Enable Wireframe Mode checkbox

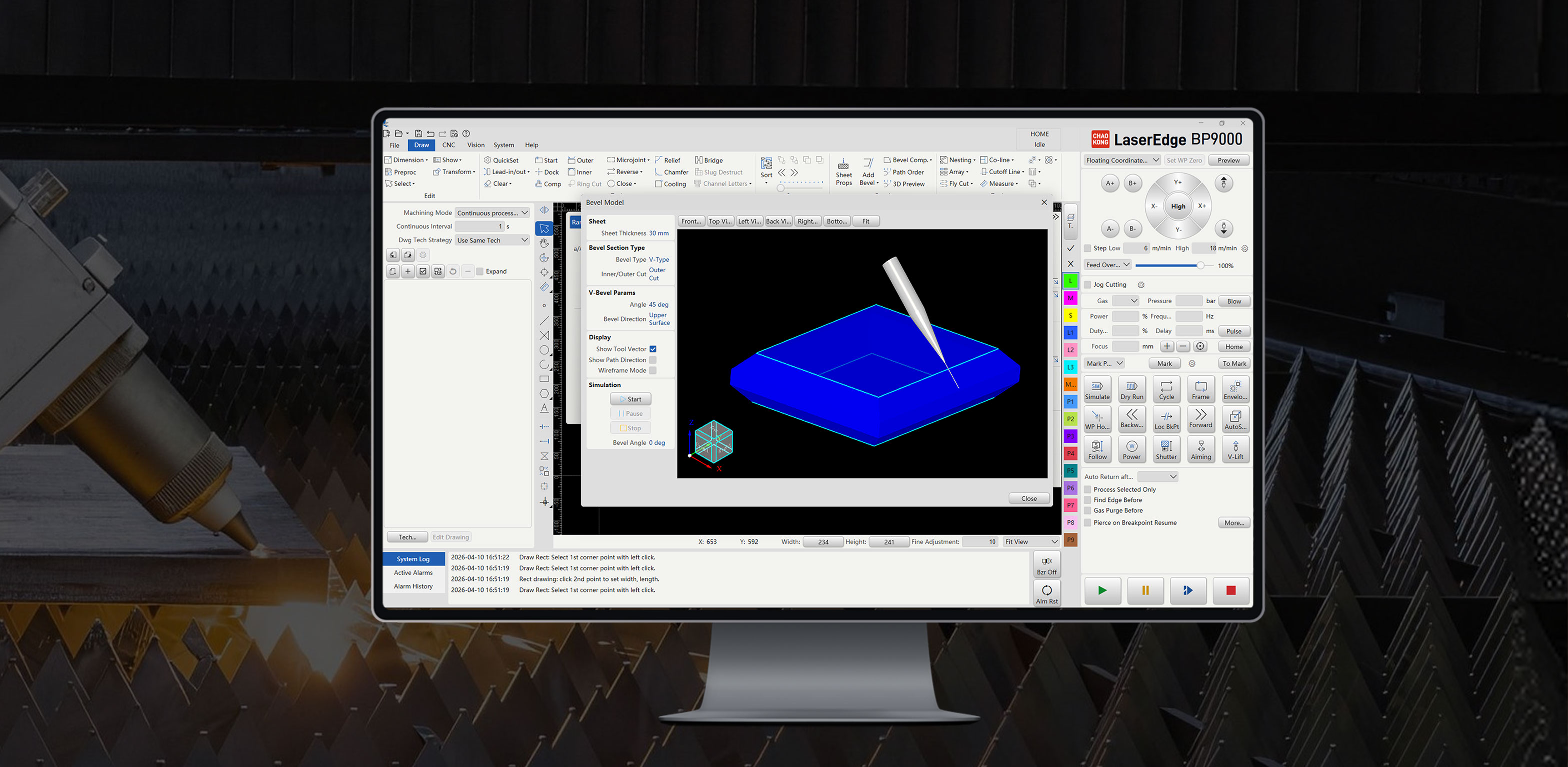click(x=653, y=370)
